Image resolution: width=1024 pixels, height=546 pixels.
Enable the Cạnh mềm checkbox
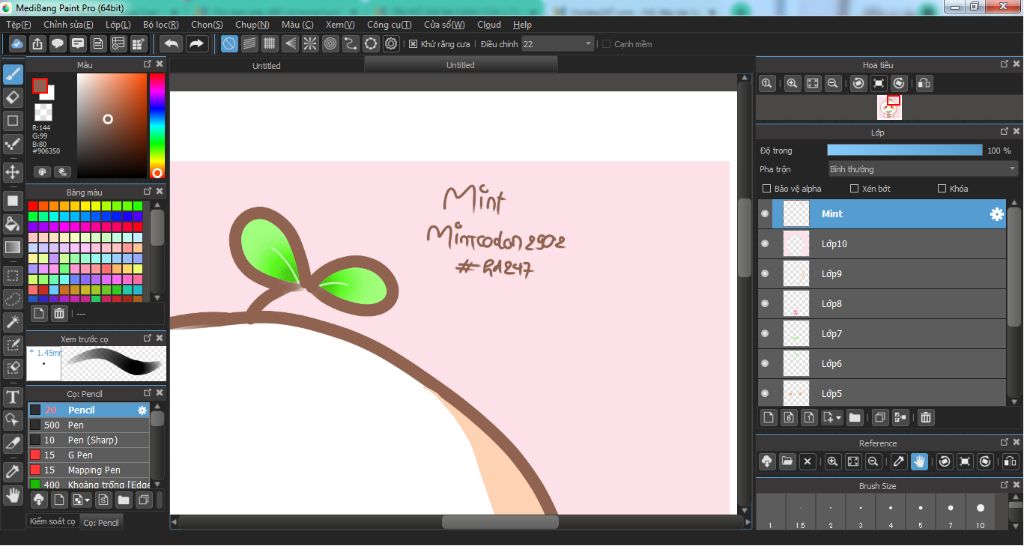(606, 44)
